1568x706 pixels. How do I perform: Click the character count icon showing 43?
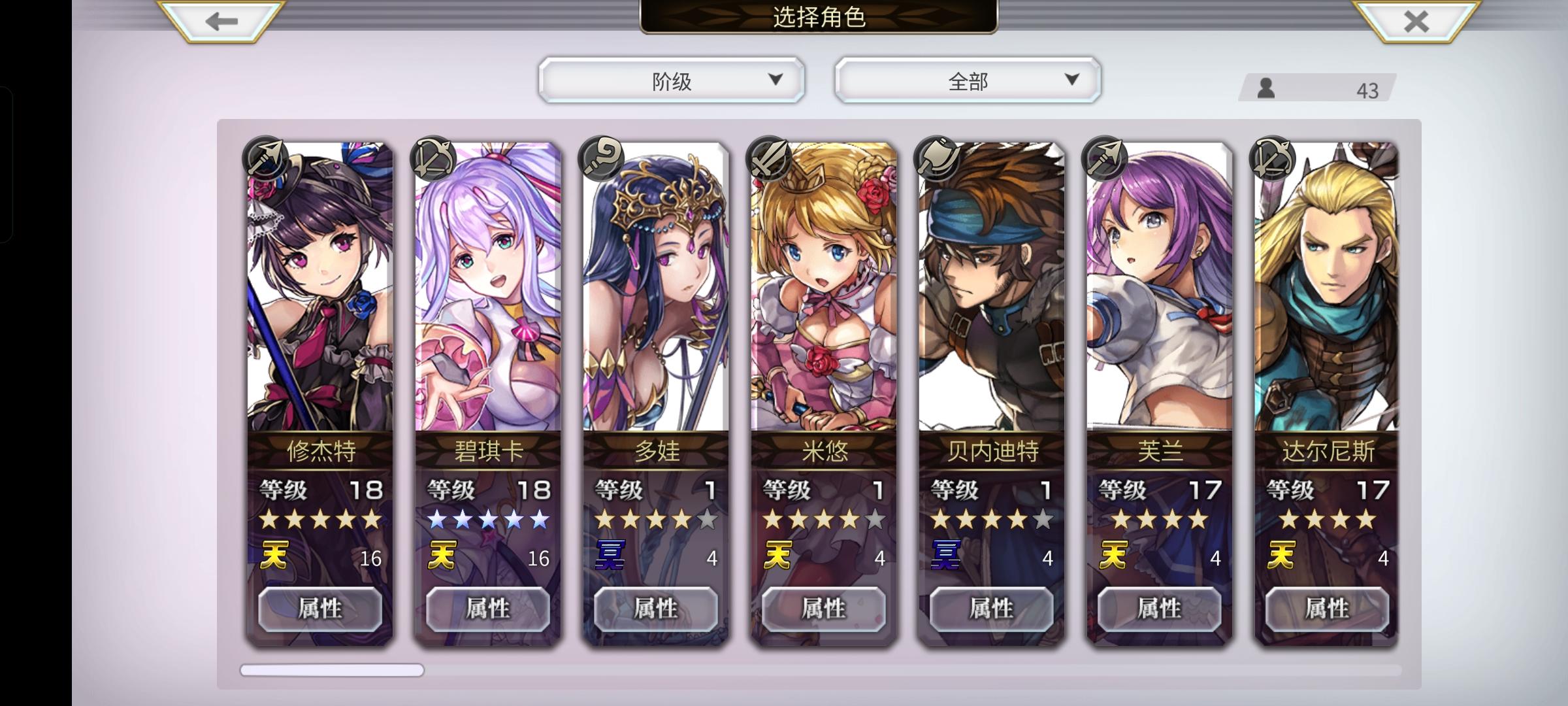point(1266,88)
